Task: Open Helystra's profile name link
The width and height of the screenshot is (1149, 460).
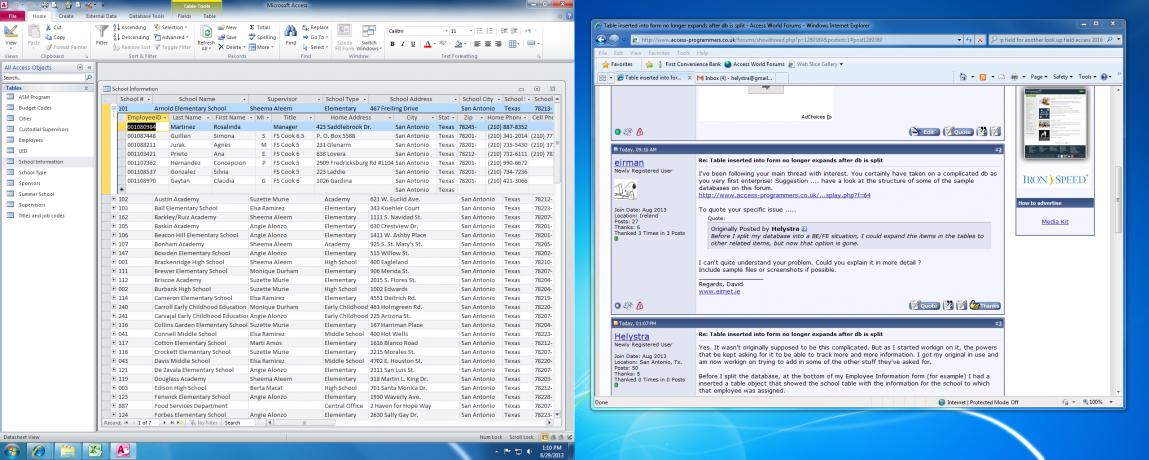Action: tap(632, 337)
